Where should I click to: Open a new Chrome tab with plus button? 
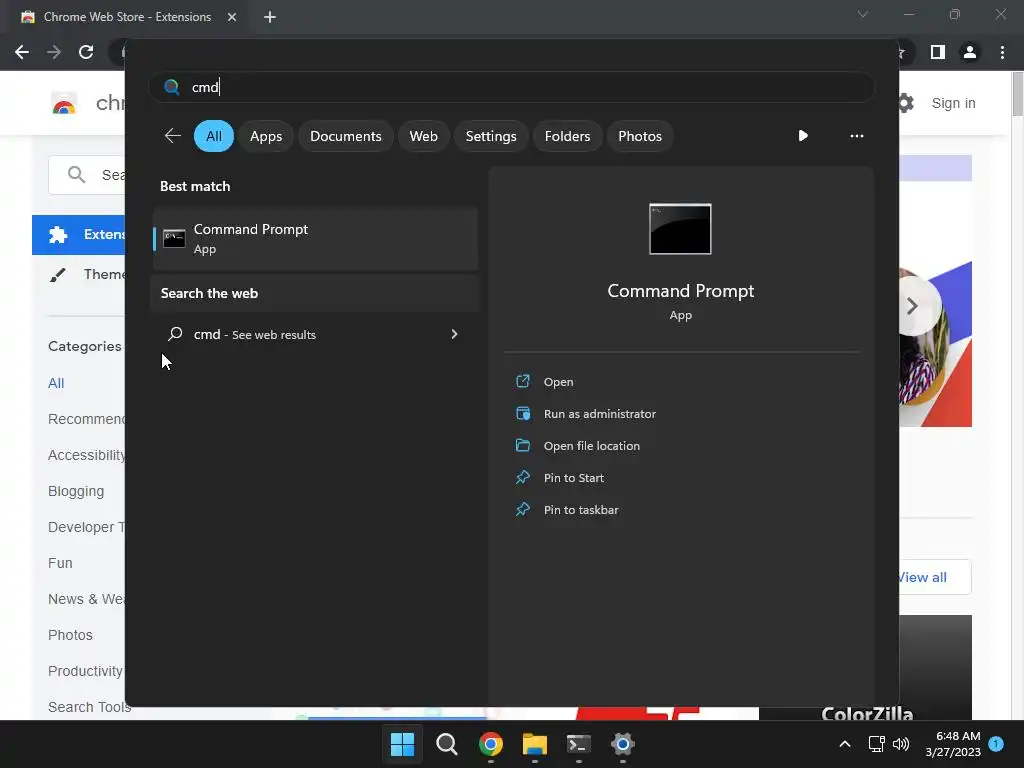click(x=270, y=17)
